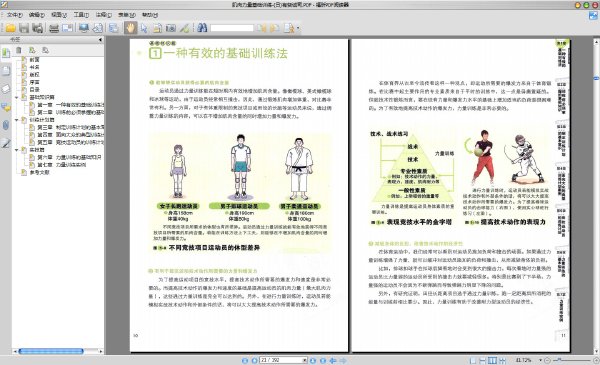Click the 41.72% zoom value
This screenshot has height=365, width=600.
click(x=523, y=360)
